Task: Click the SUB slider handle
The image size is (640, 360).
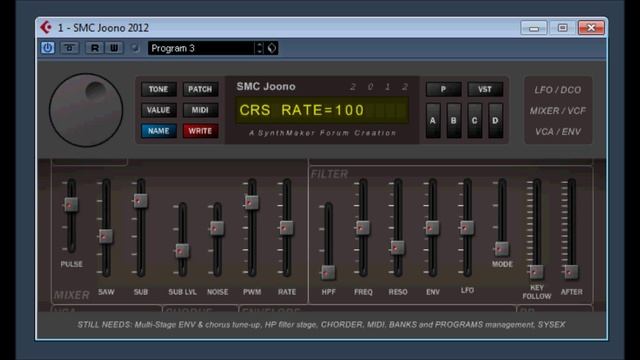Action: pos(140,200)
